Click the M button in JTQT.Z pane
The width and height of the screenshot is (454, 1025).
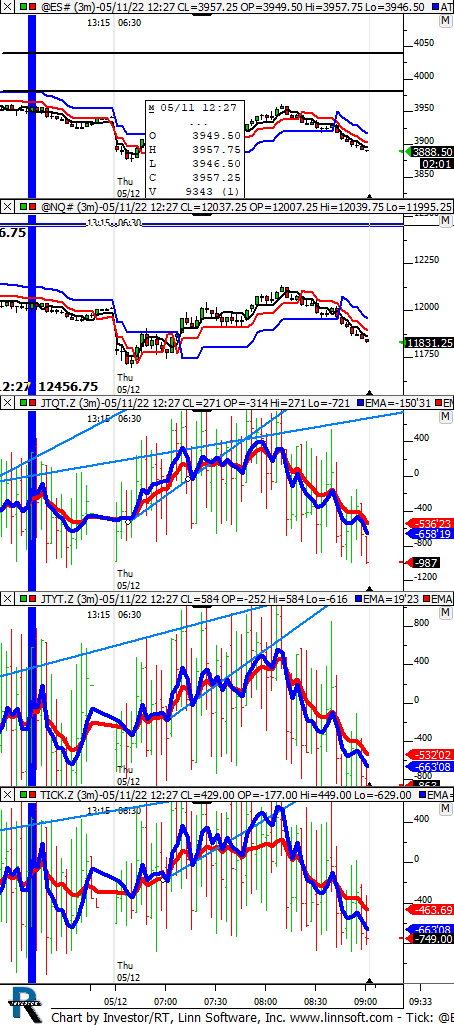click(x=446, y=417)
